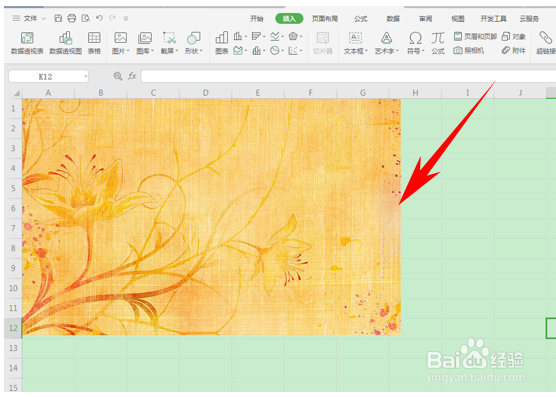Switch to the 页面布局 tab
The image size is (556, 397).
[325, 18]
